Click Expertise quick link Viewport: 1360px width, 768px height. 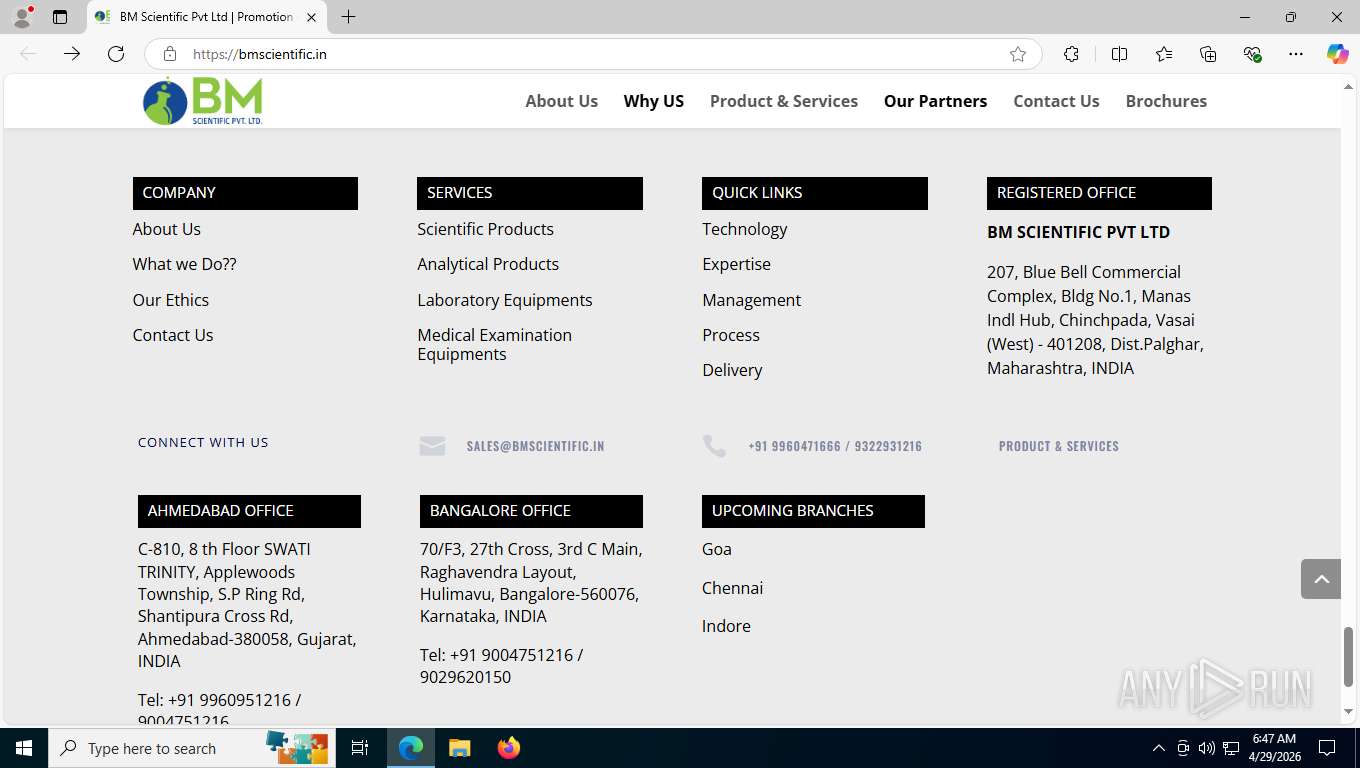tap(736, 264)
